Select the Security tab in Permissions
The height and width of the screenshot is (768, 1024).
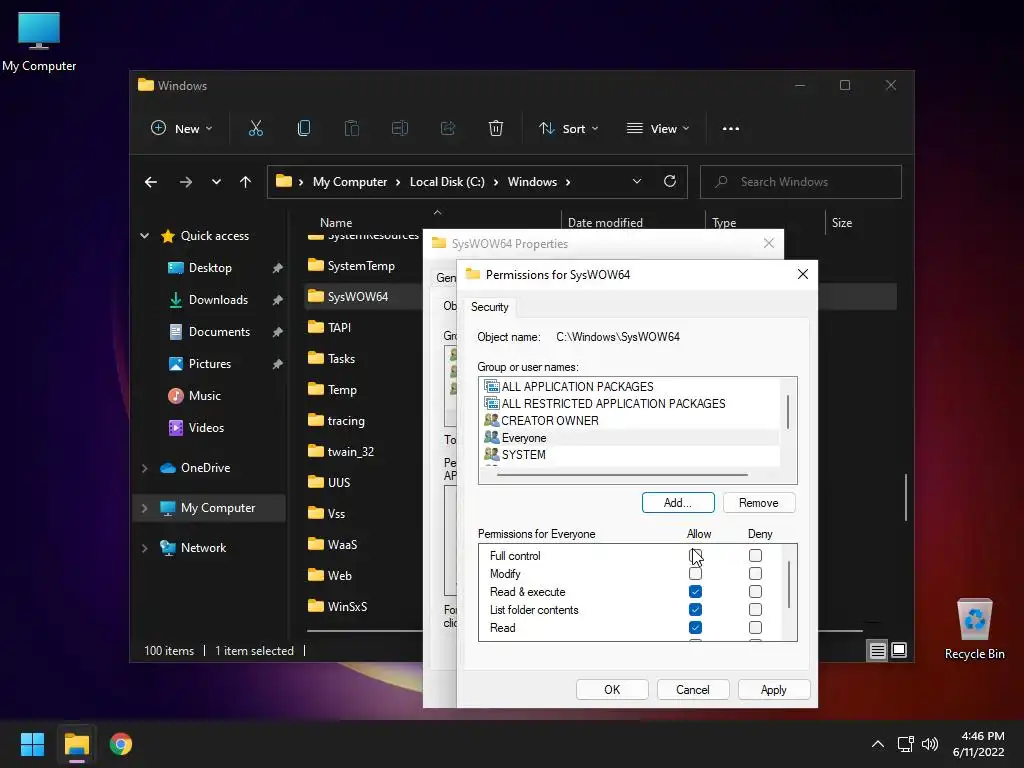point(490,307)
